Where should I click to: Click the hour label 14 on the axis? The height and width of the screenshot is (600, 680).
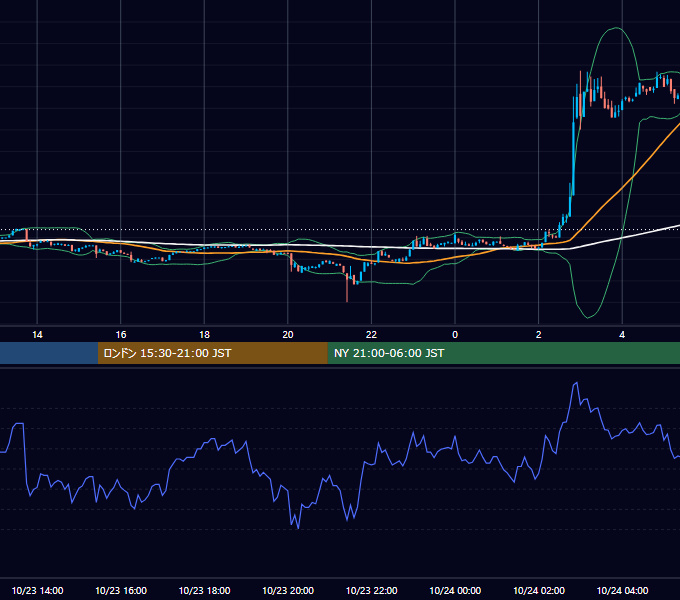coord(37,335)
